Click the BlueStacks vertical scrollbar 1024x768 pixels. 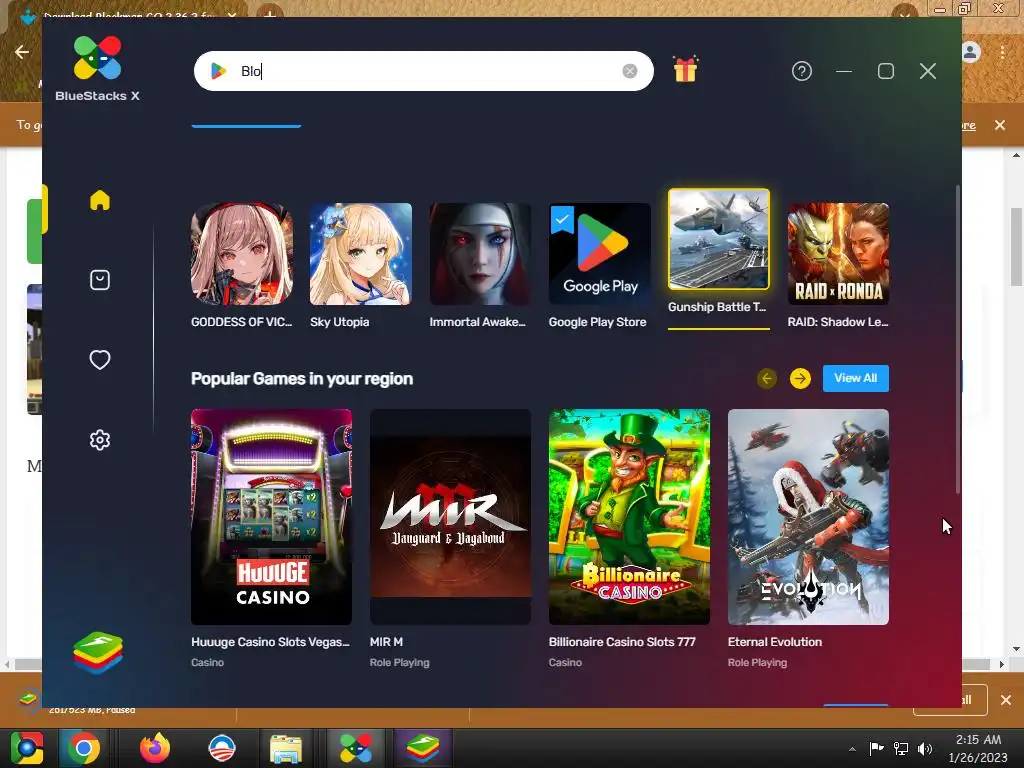coord(958,340)
